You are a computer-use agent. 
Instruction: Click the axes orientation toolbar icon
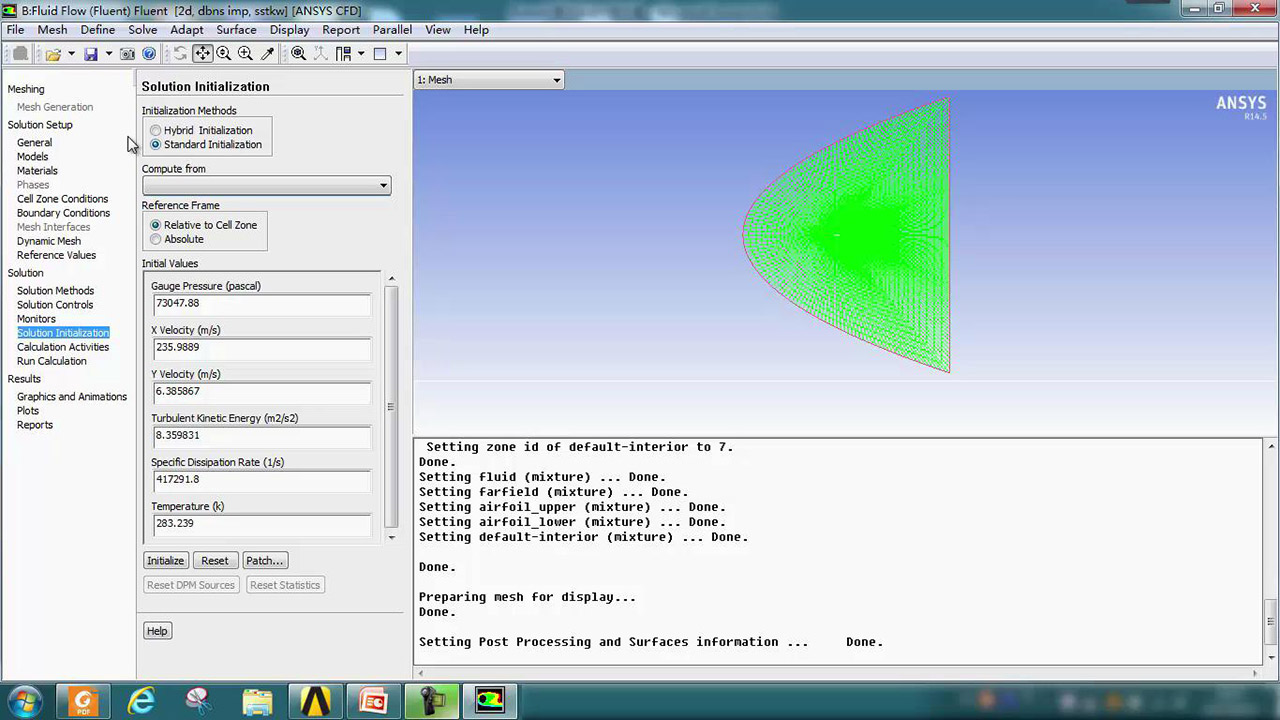click(x=320, y=54)
